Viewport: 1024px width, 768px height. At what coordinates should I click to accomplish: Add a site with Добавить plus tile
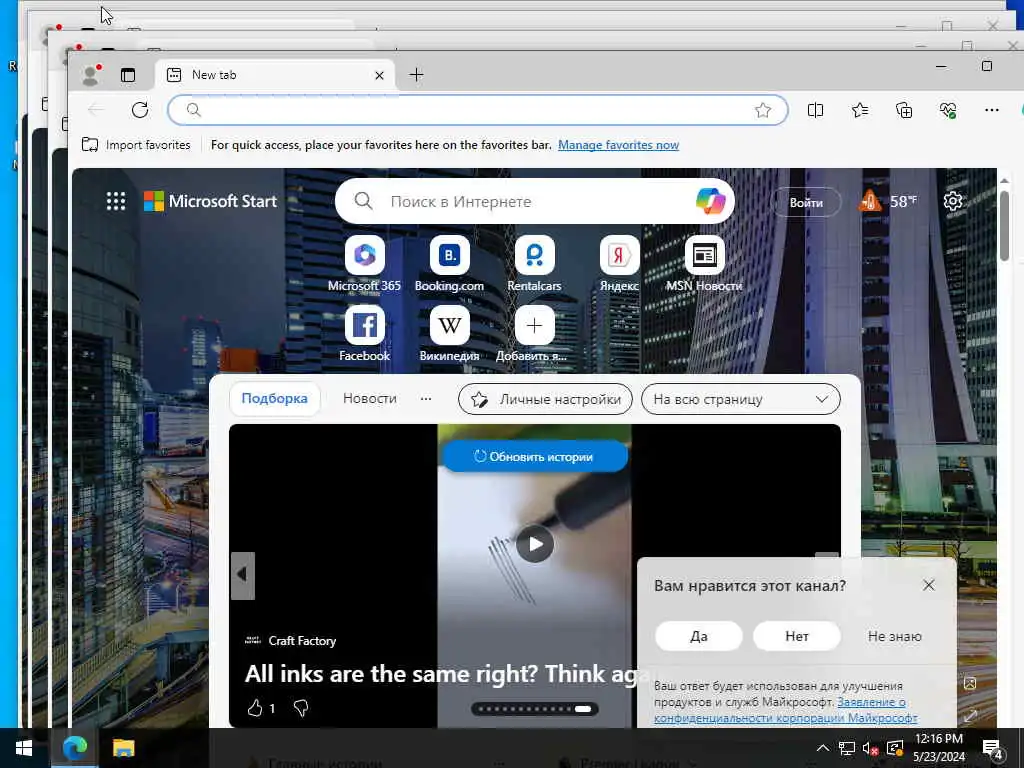(x=534, y=334)
